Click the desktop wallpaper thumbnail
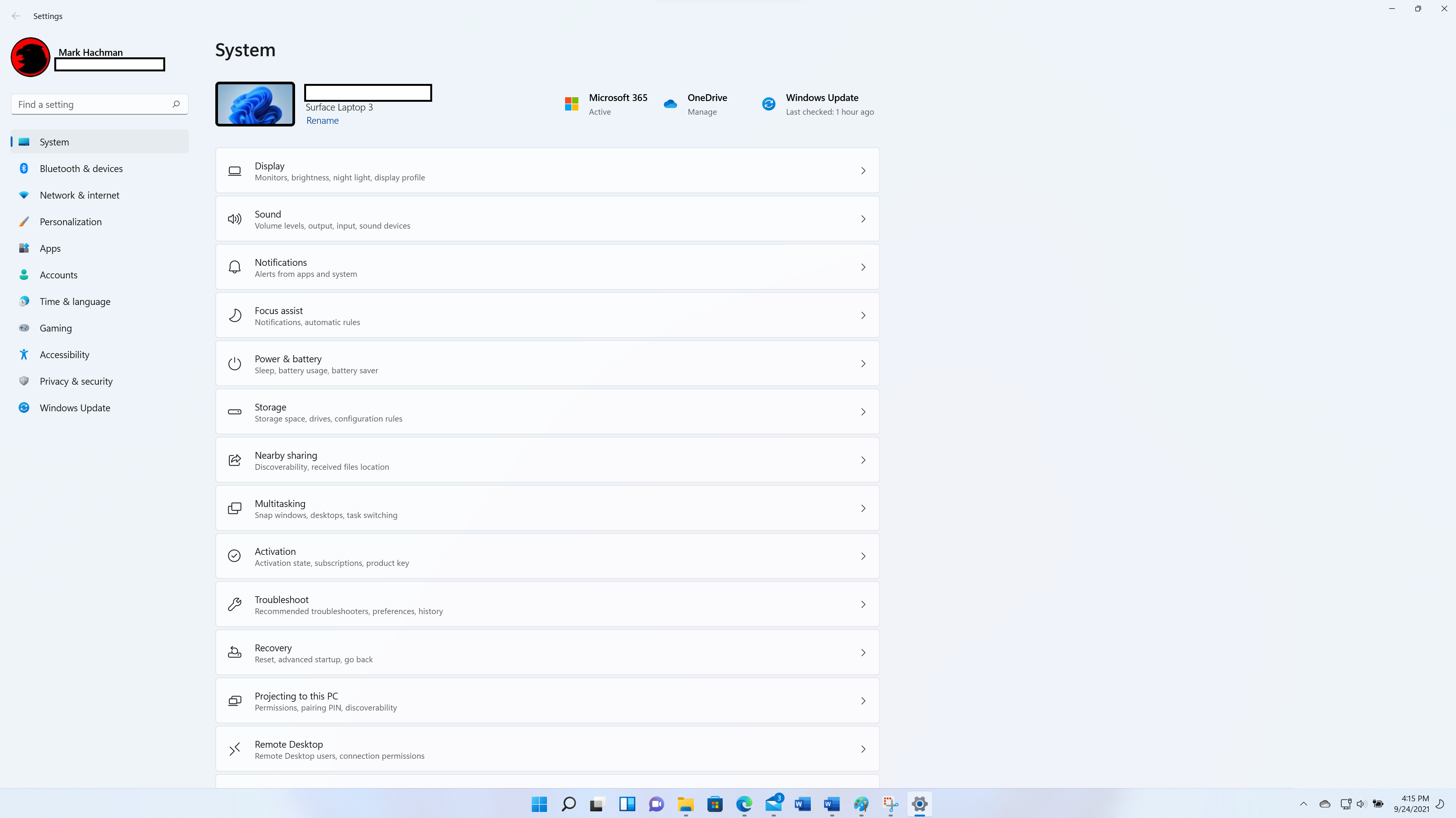Viewport: 1456px width, 818px height. tap(255, 104)
